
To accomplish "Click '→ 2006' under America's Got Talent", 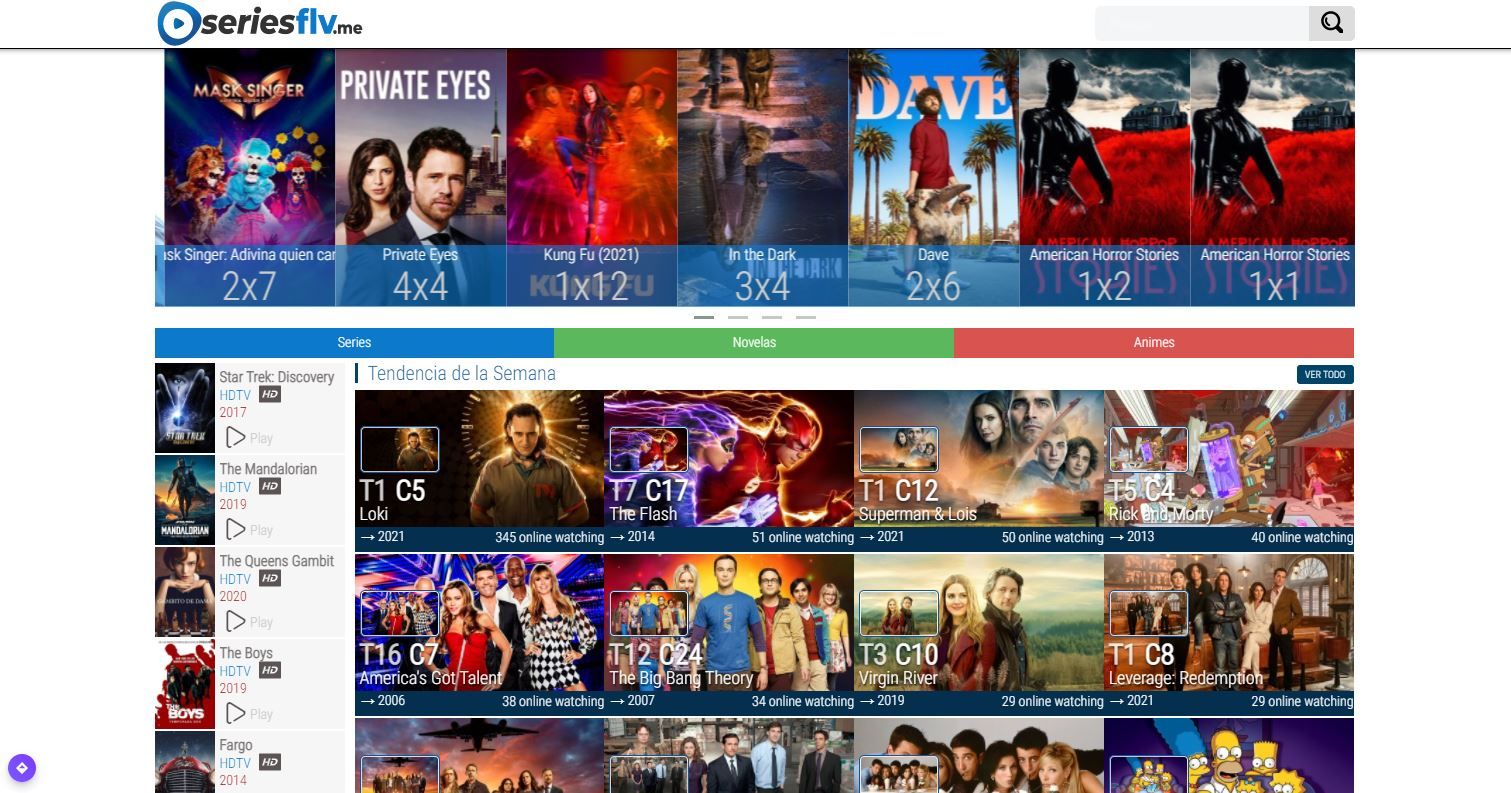I will point(382,701).
